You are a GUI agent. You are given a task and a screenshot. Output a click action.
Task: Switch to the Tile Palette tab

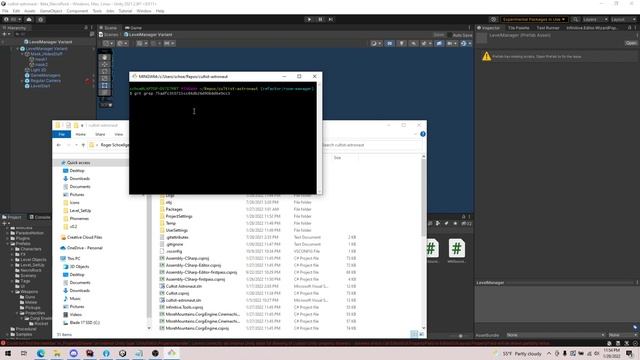point(518,28)
